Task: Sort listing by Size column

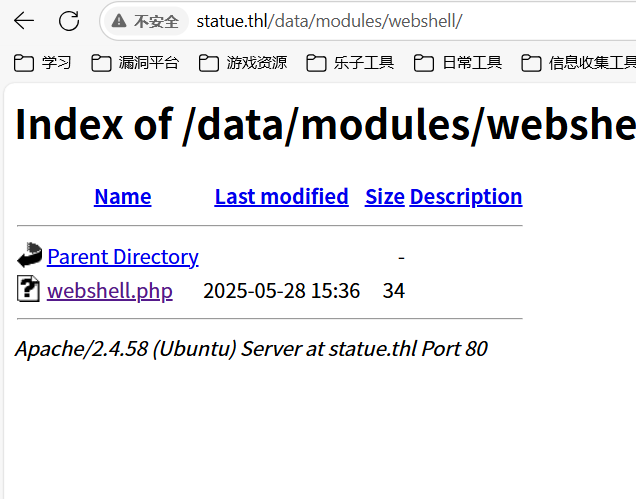Action: (384, 196)
